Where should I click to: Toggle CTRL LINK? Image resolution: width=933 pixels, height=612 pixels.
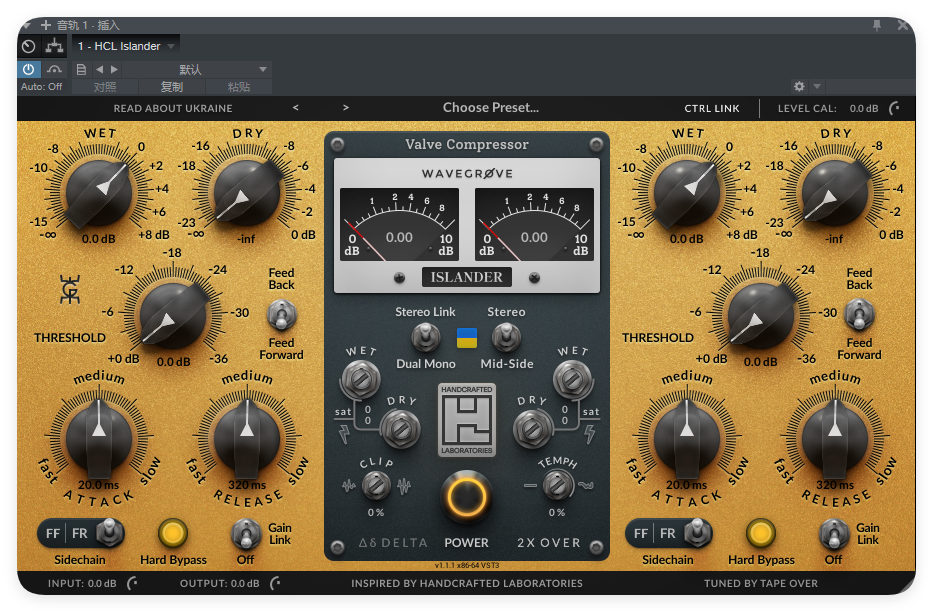pyautogui.click(x=712, y=108)
